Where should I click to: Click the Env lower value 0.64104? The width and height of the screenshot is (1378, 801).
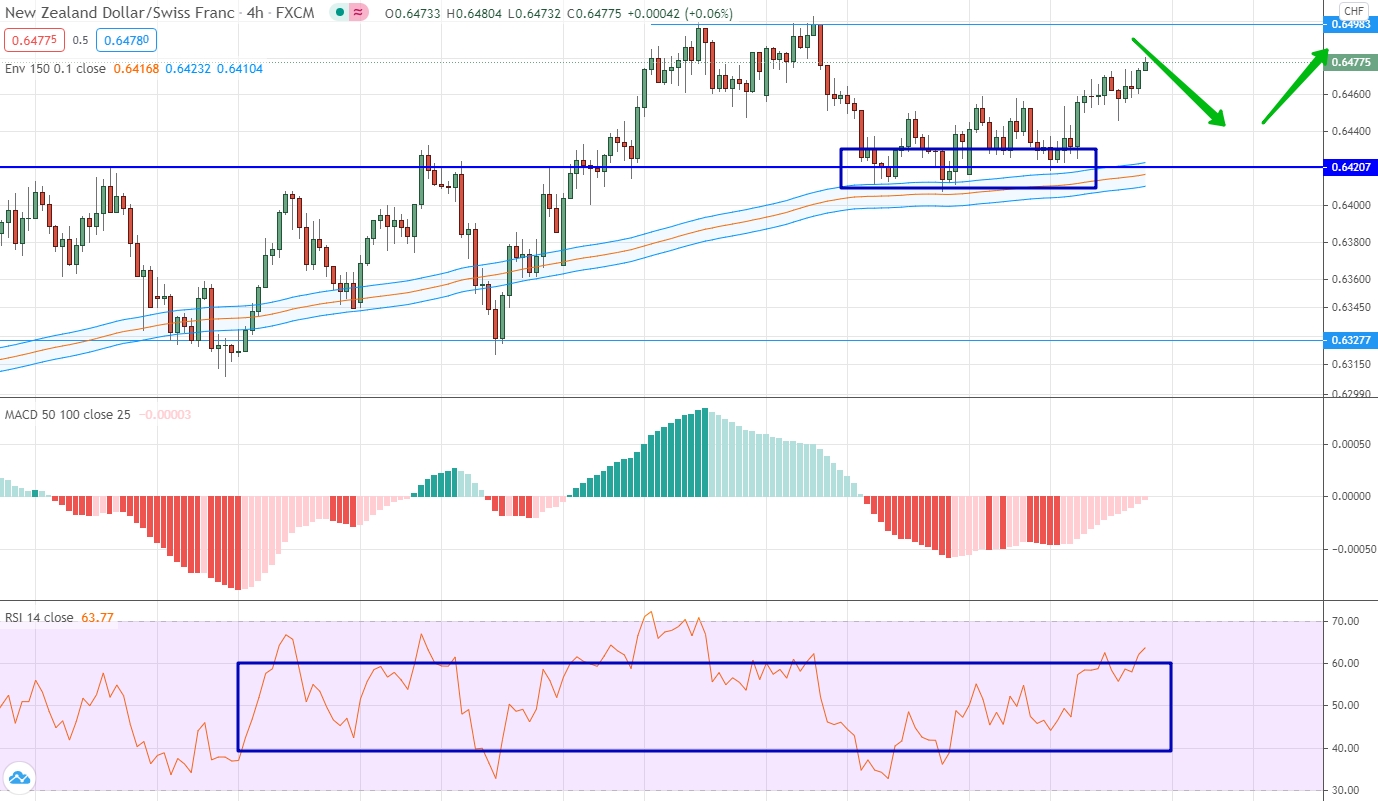click(239, 69)
